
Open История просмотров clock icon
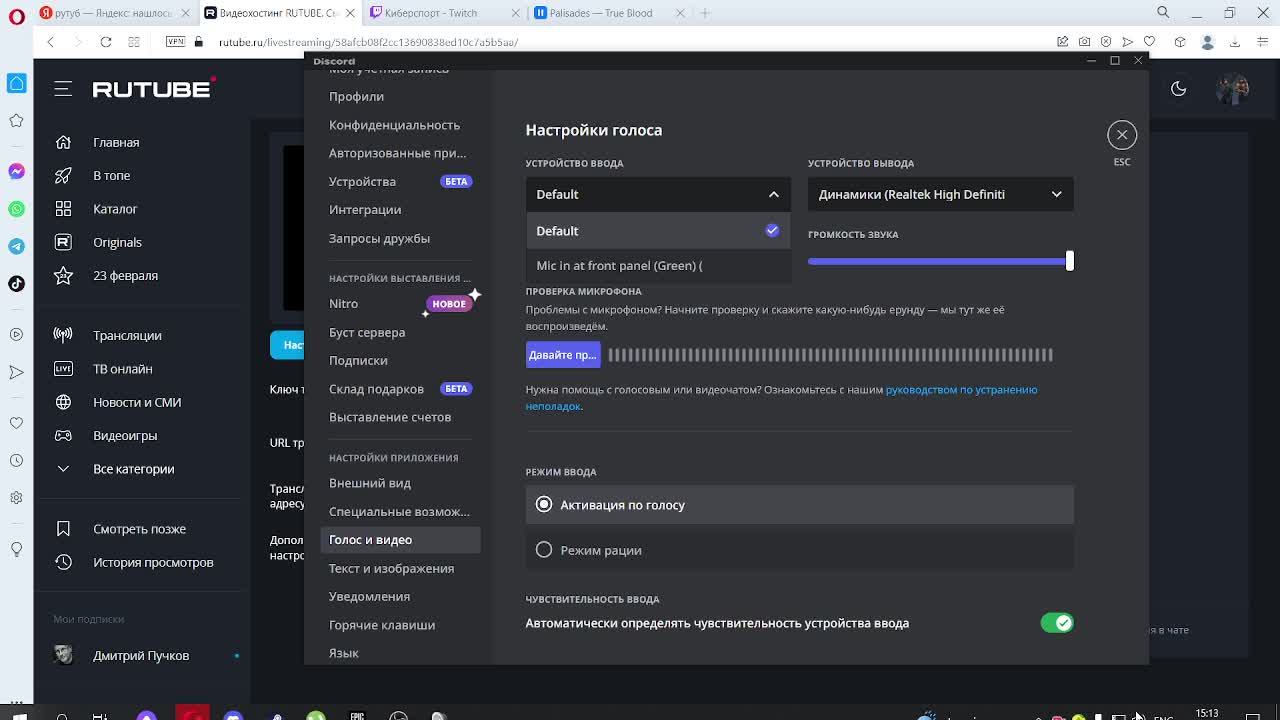[x=63, y=562]
